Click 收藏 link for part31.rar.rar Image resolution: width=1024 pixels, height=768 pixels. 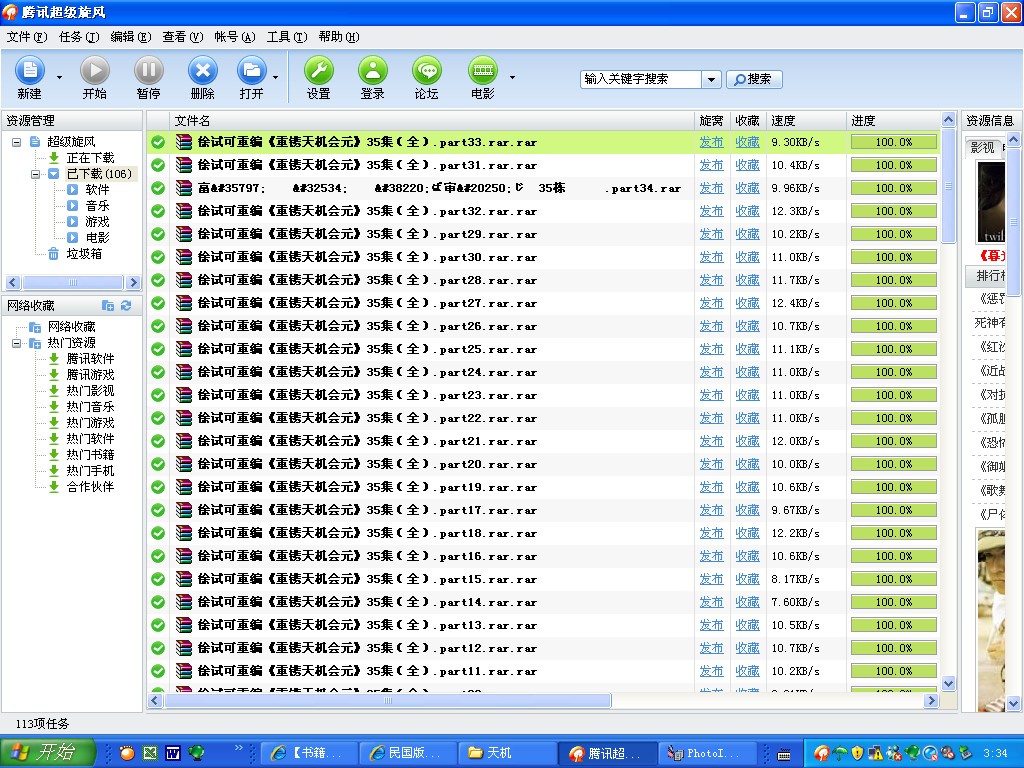(x=747, y=165)
